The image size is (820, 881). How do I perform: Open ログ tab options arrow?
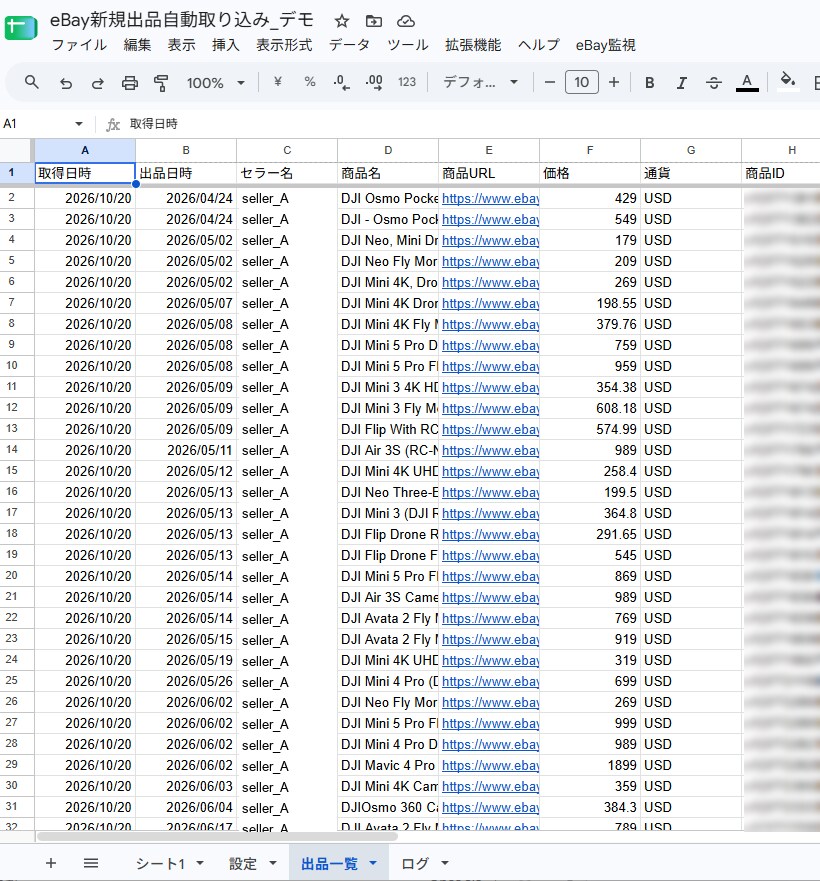pos(445,863)
